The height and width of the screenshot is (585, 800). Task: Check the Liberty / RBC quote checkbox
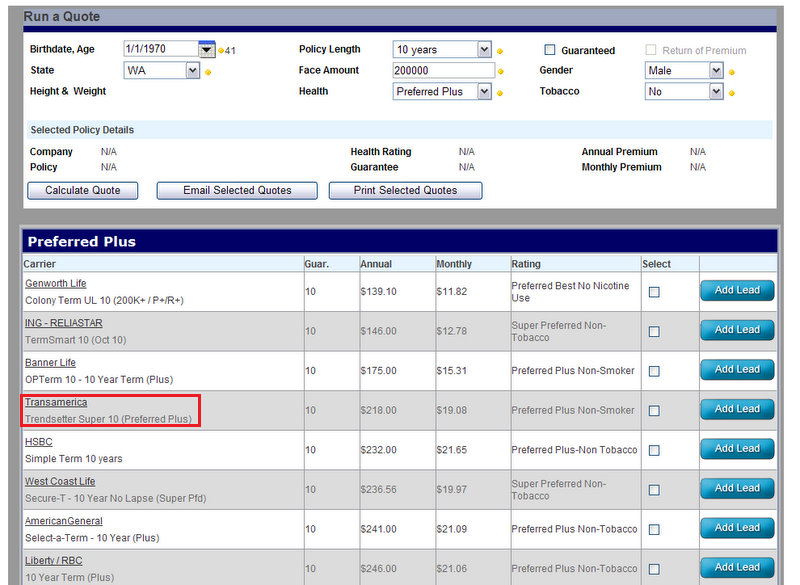[654, 569]
